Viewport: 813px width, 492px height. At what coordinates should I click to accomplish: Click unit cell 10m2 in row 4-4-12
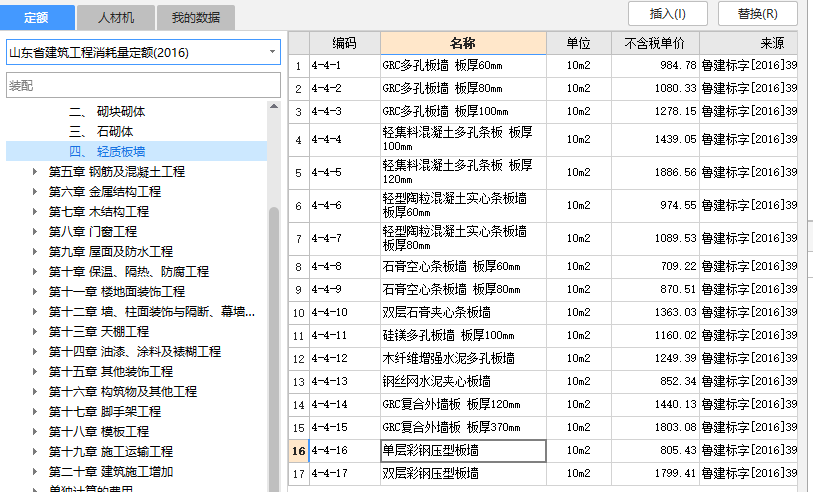point(579,359)
